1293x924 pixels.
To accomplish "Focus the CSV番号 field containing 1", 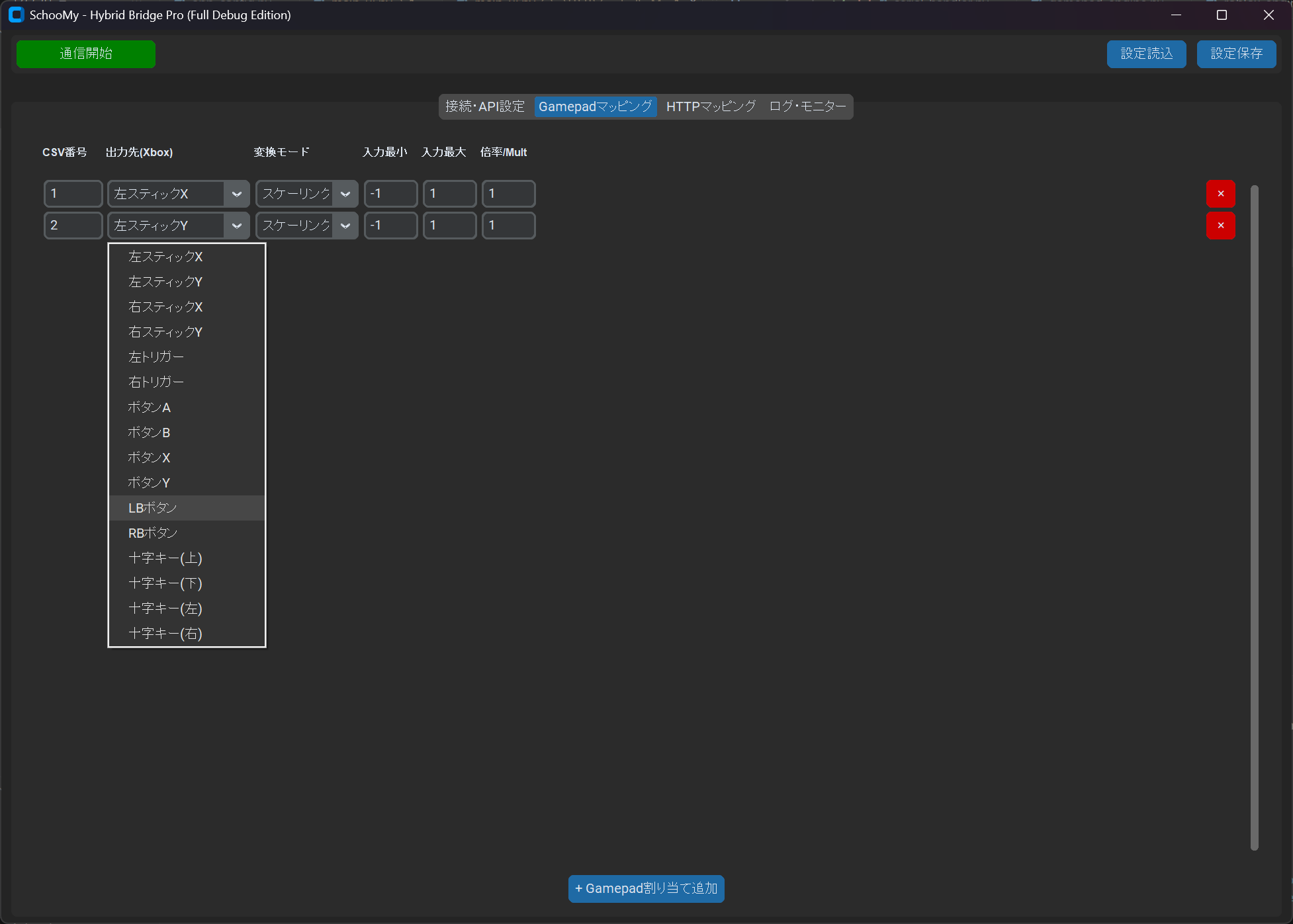I will point(73,194).
